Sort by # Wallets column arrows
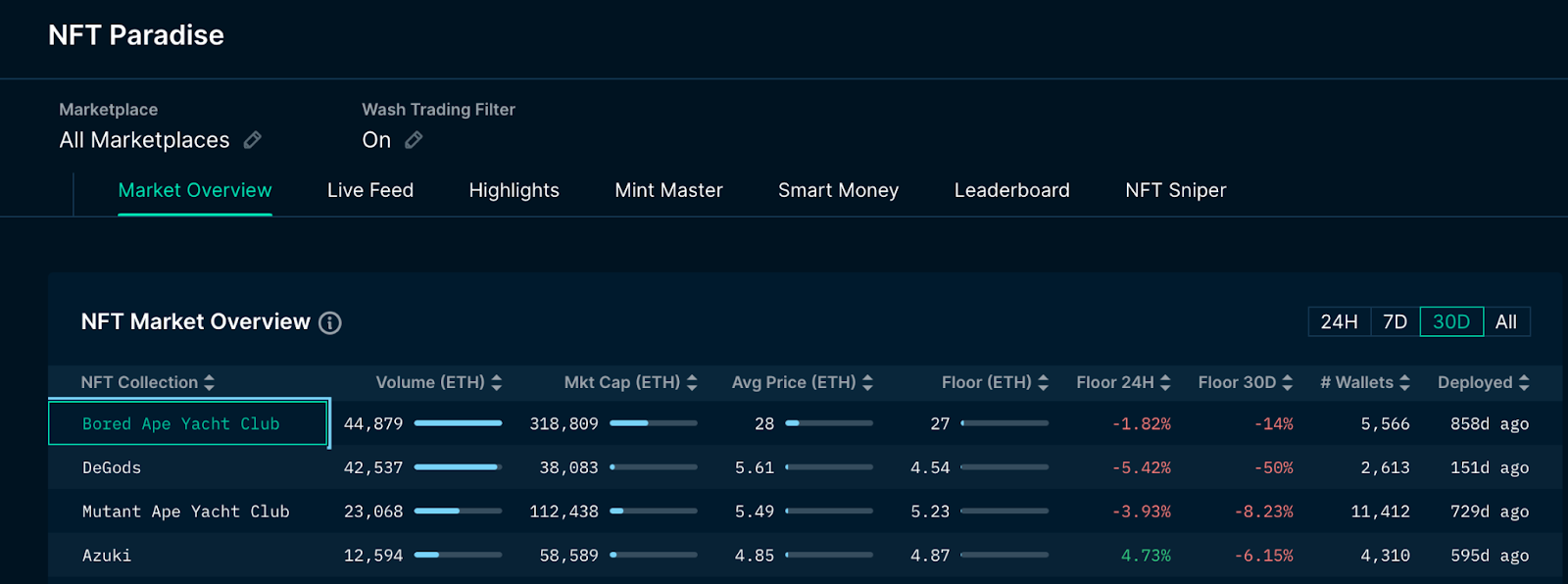The width and height of the screenshot is (1568, 584). 1404,382
